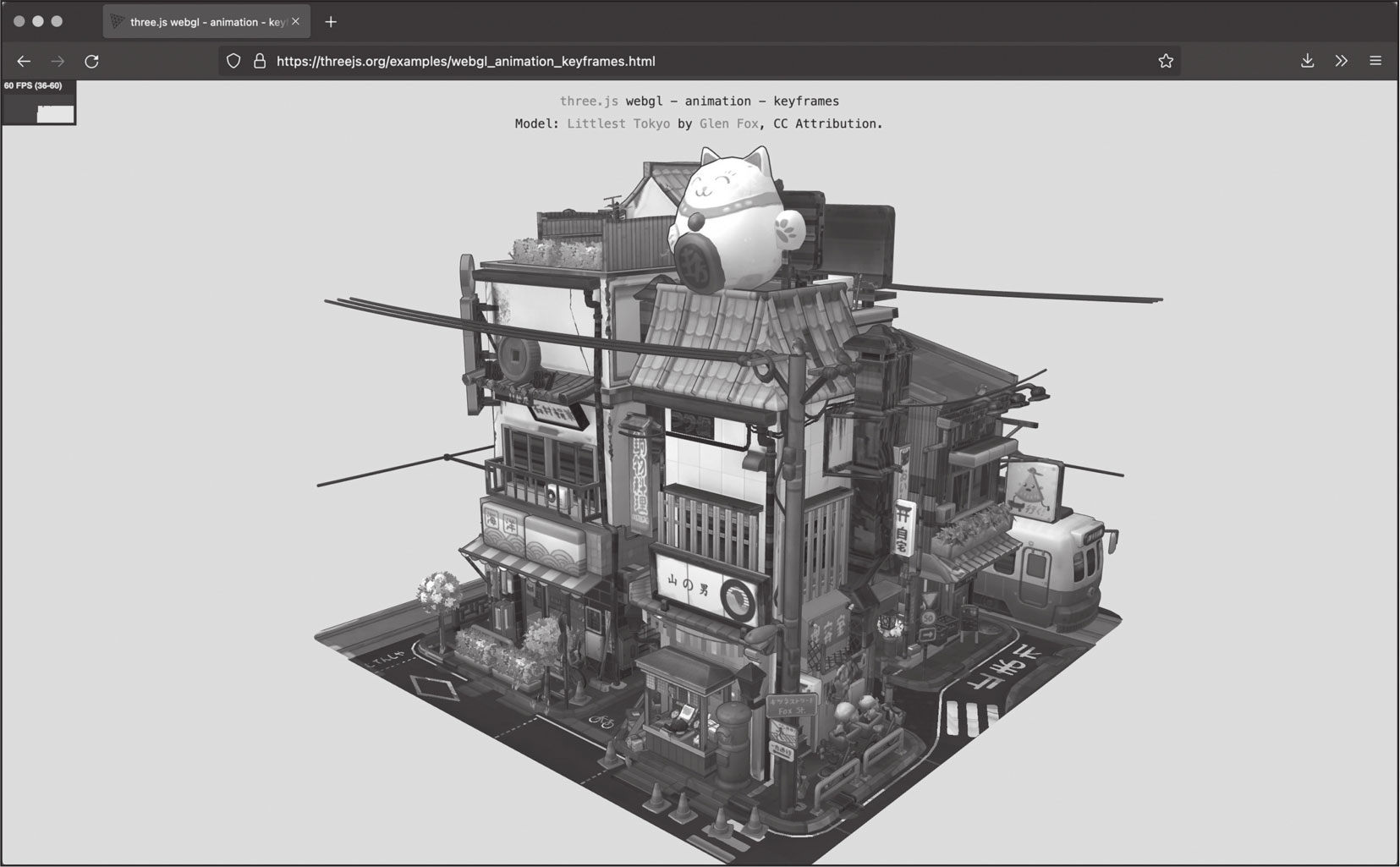The image size is (1400, 867).
Task: Click the macOS window close button
Action: point(19,21)
